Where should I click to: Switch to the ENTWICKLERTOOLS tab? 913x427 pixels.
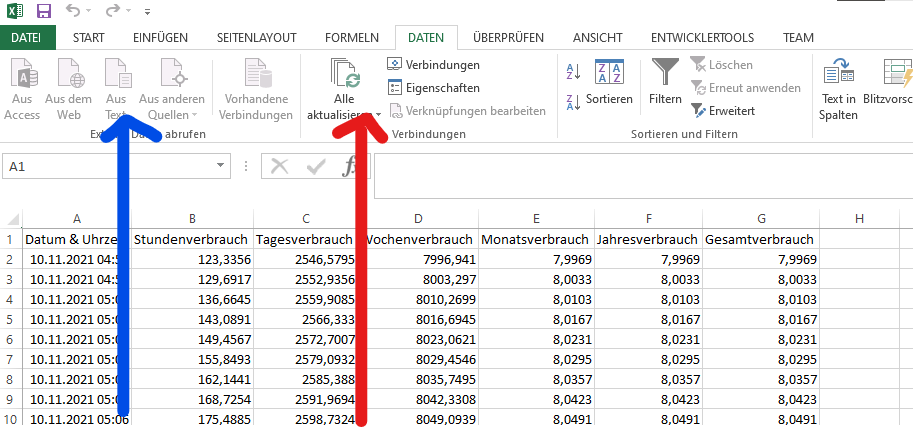pyautogui.click(x=702, y=38)
